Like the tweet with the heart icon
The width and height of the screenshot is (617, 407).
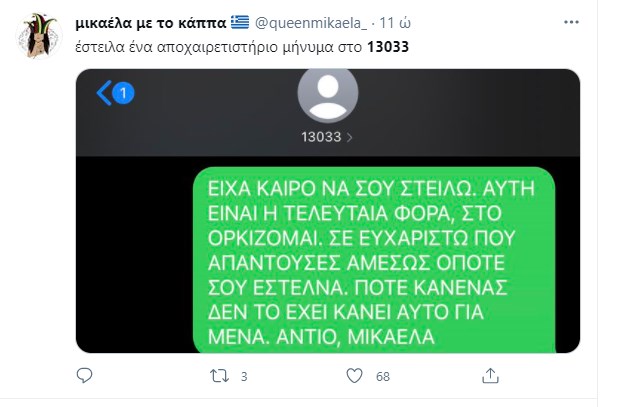click(355, 376)
